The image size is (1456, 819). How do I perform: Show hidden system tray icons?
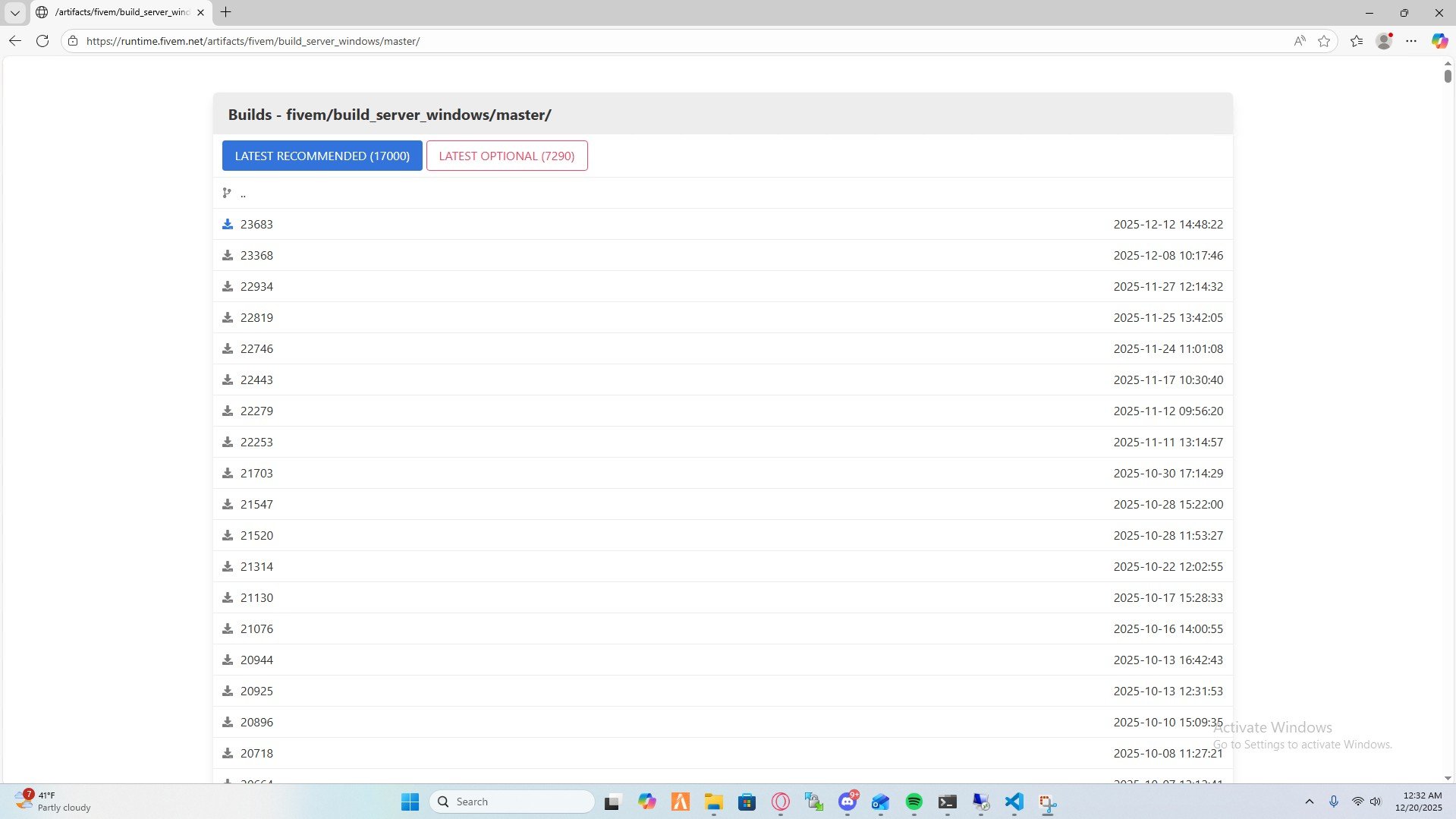tap(1310, 802)
